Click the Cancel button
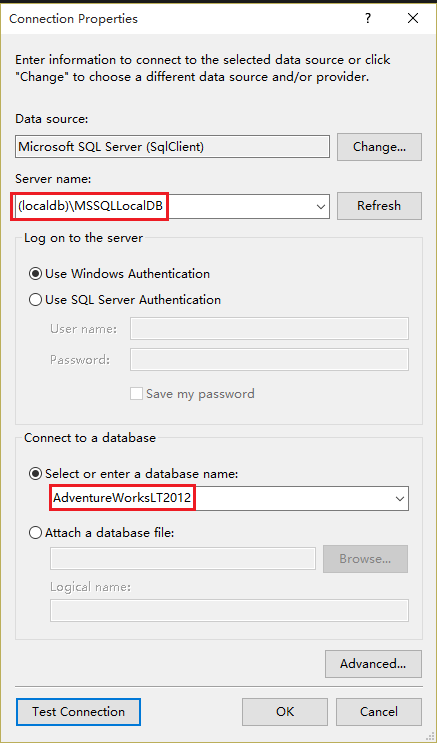The image size is (437, 743). tap(379, 712)
